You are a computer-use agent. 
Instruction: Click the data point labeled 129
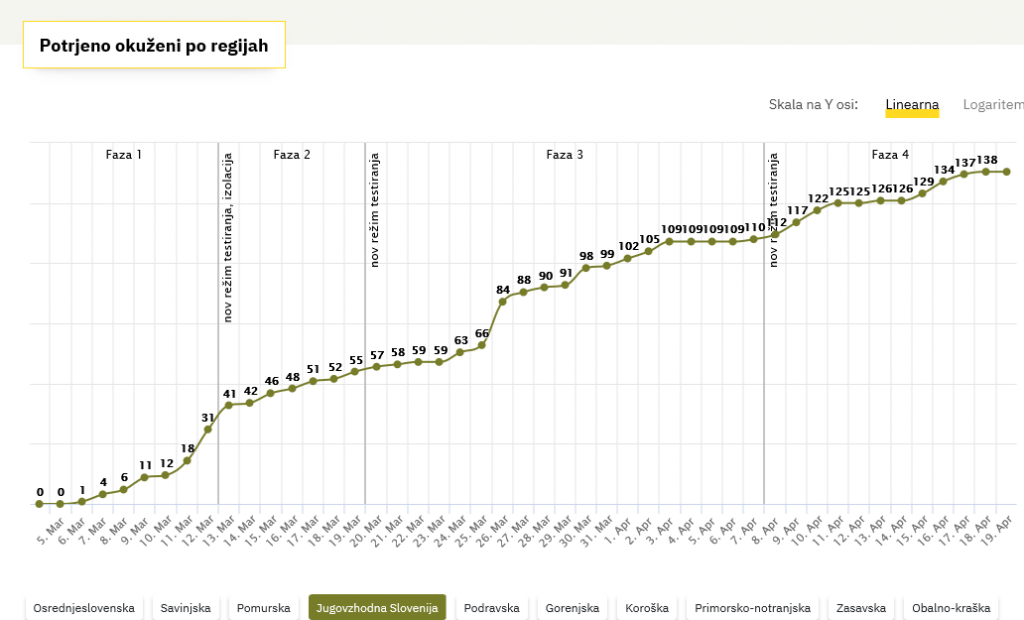(922, 193)
